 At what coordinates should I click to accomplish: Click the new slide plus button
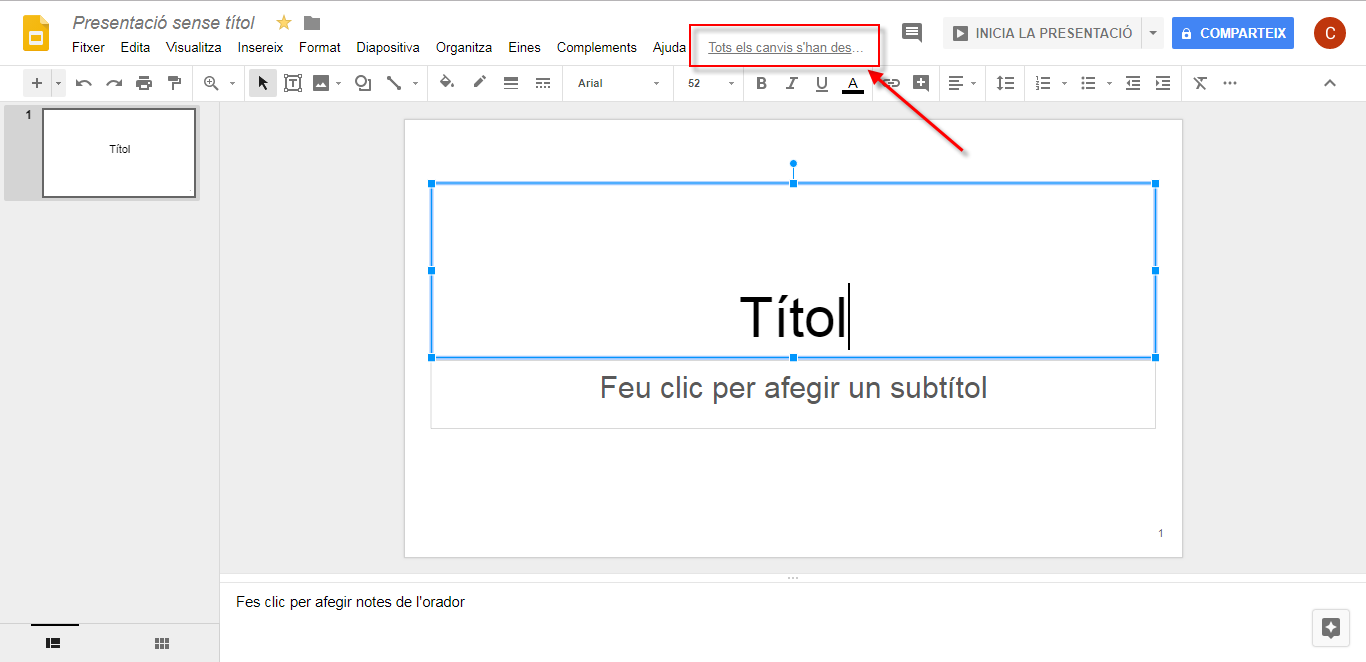pyautogui.click(x=37, y=83)
